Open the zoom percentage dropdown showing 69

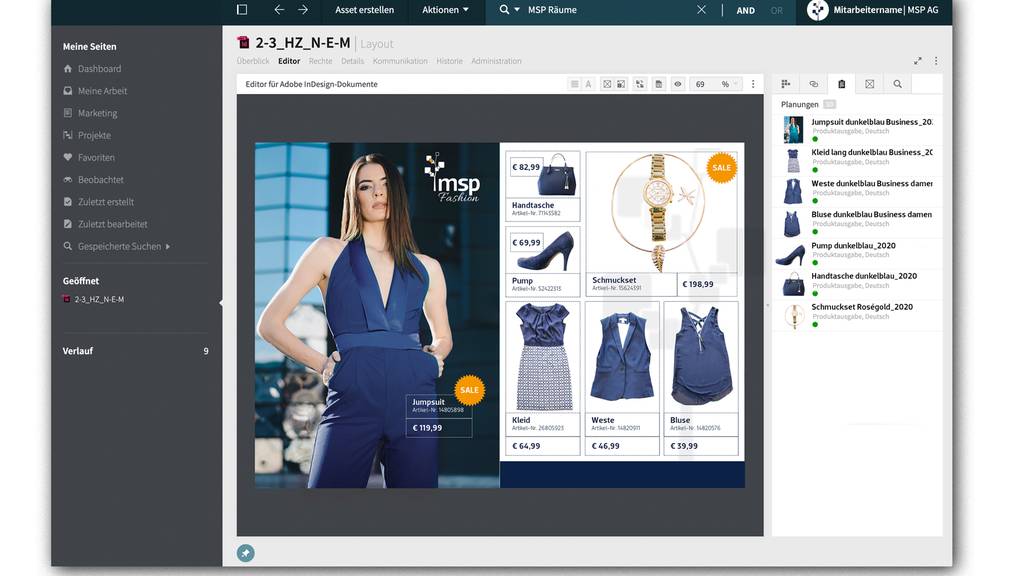pos(717,84)
